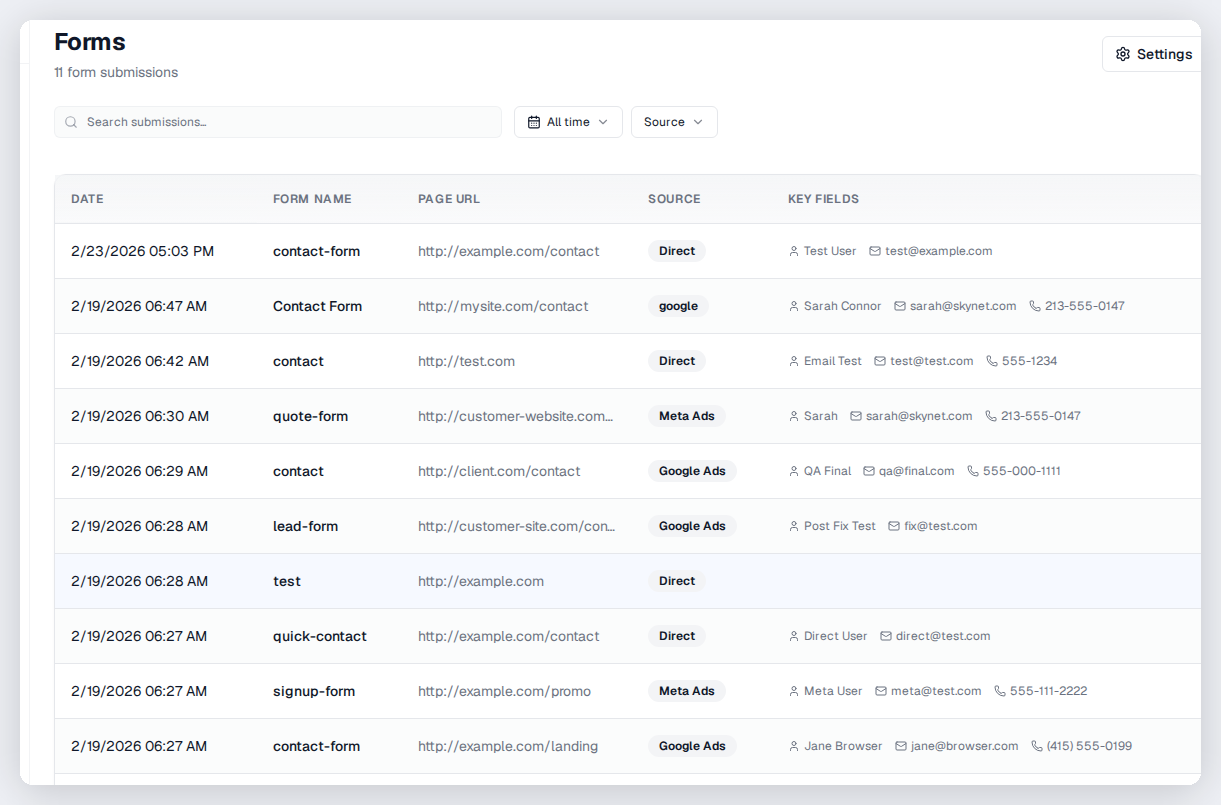This screenshot has height=805, width=1221.
Task: Click the gear icon on the Settings button
Action: point(1122,53)
